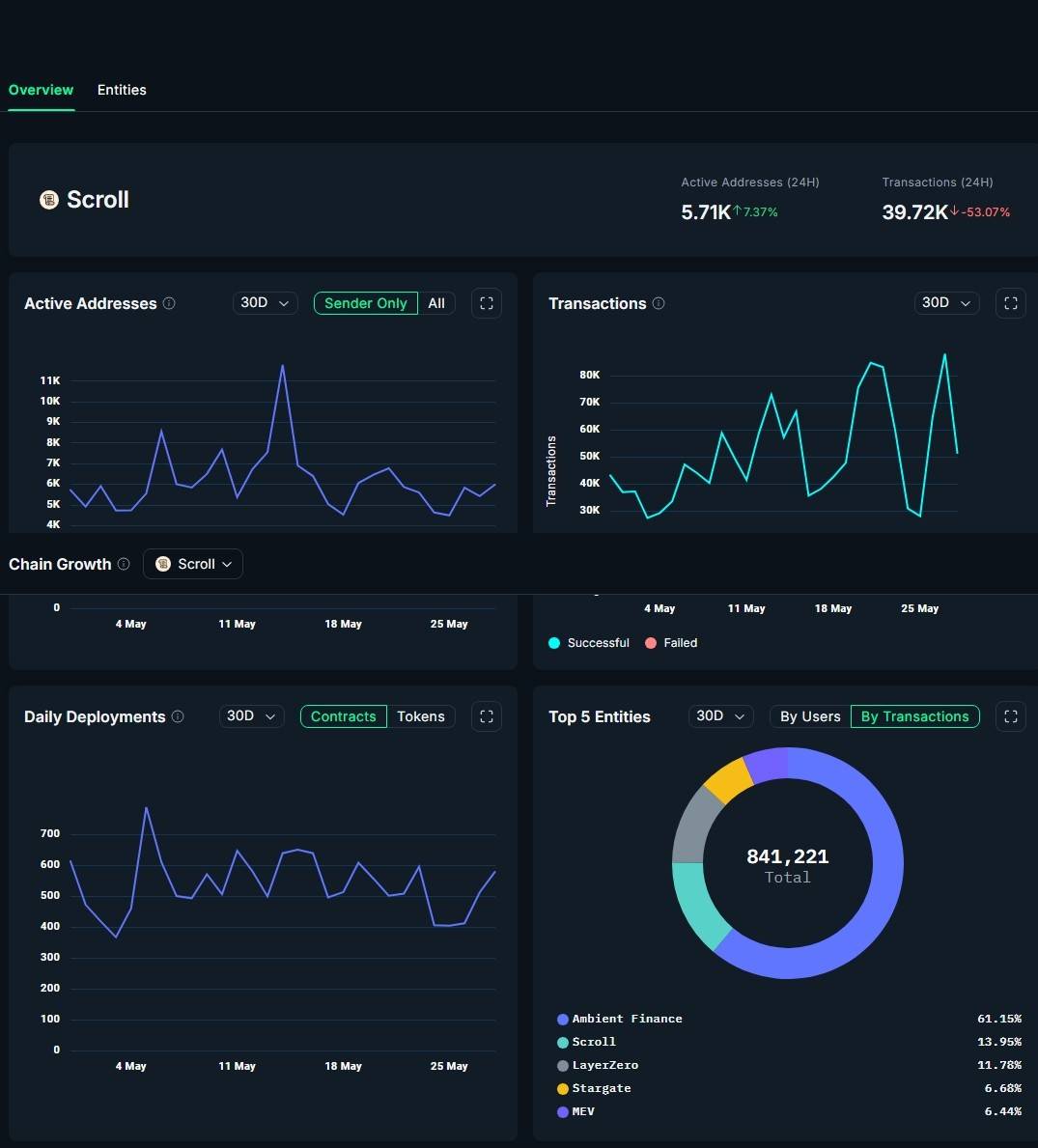
Task: Open the 30D dropdown for Top 5 Entities
Action: point(720,716)
